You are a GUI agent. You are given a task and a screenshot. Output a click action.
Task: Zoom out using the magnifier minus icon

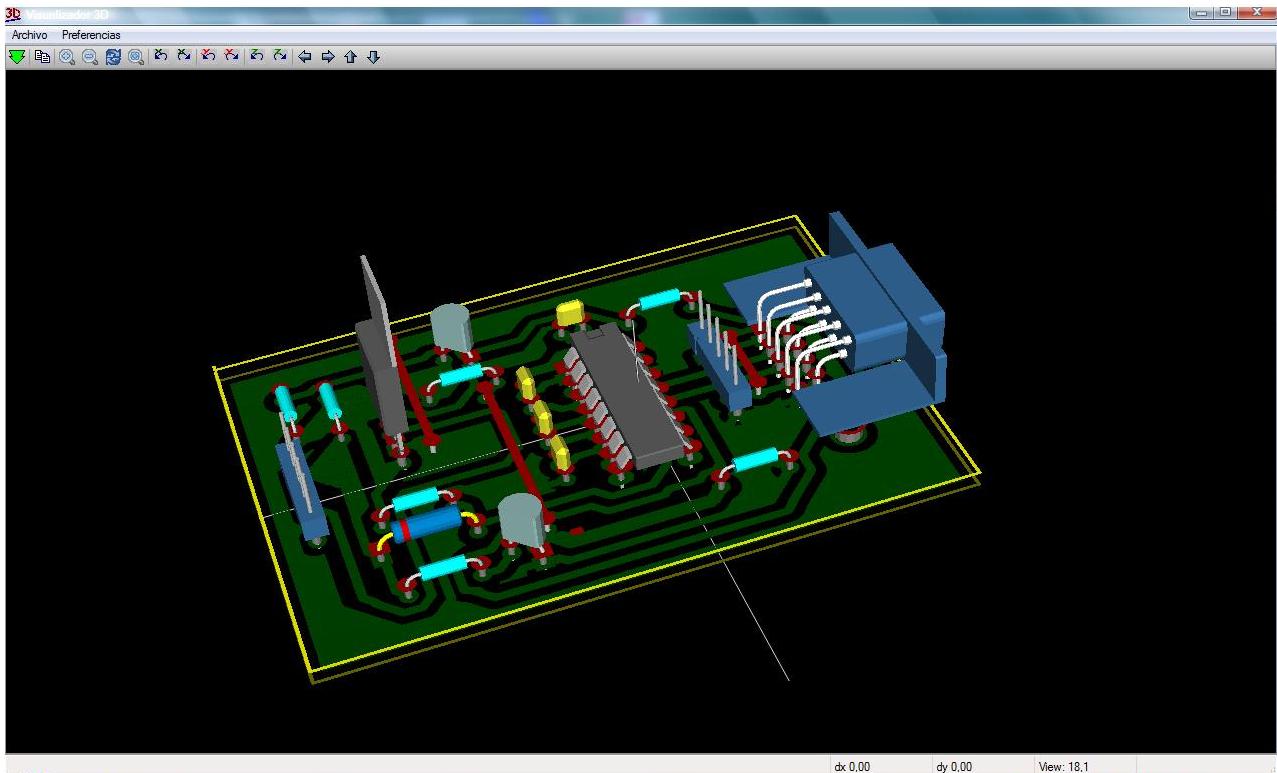(x=88, y=57)
